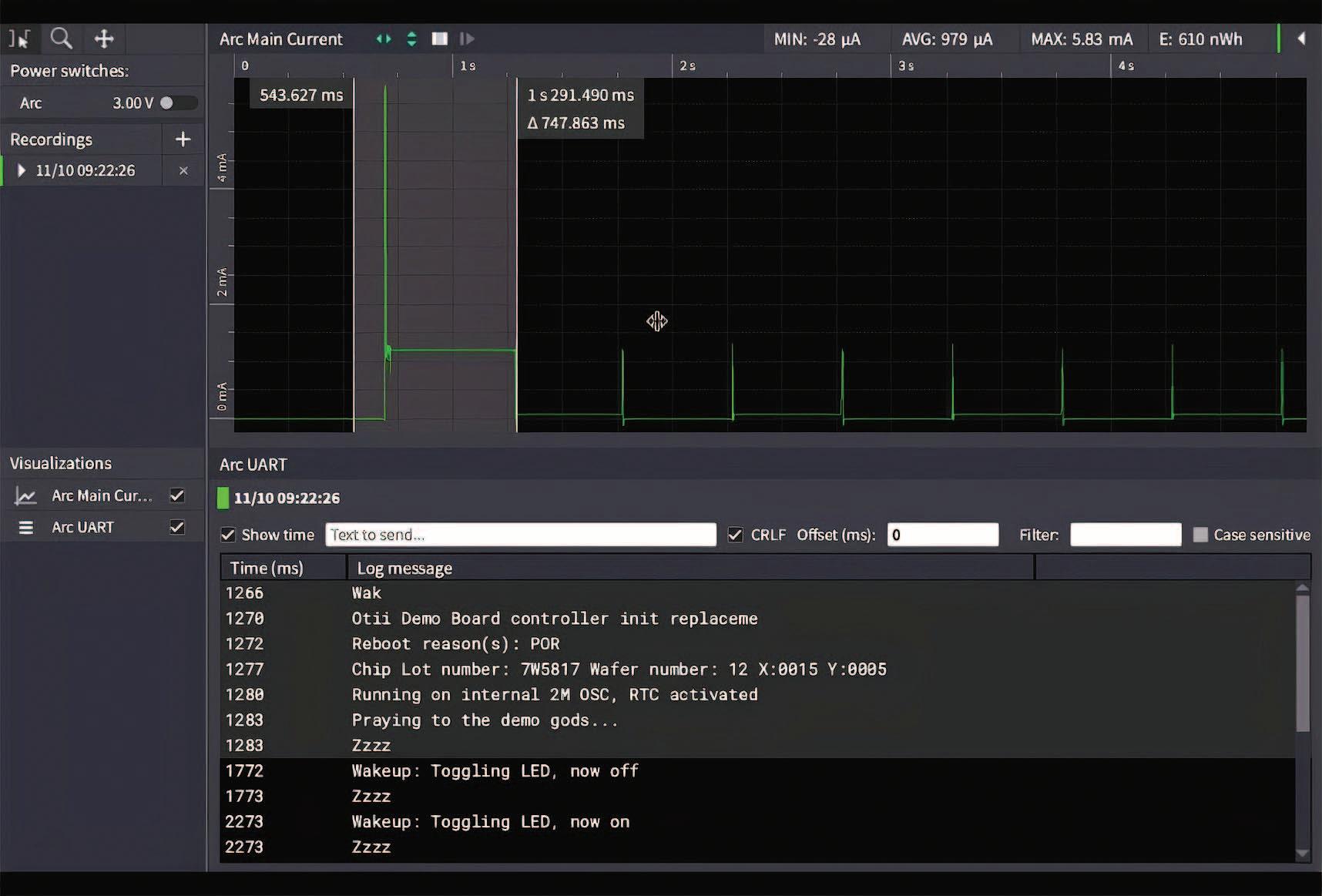Uncheck Arc UART visualization

(177, 527)
